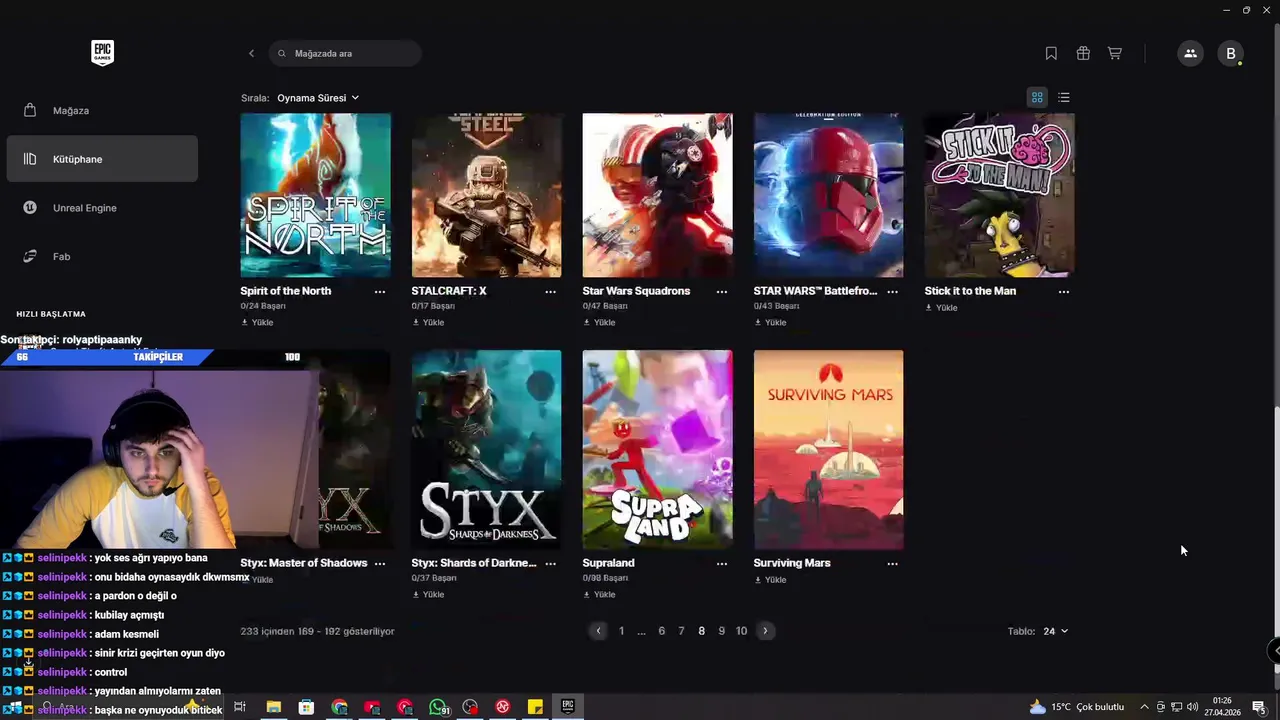Screen dimensions: 1280x720
Task: Go back with the left arrow
Action: point(251,53)
